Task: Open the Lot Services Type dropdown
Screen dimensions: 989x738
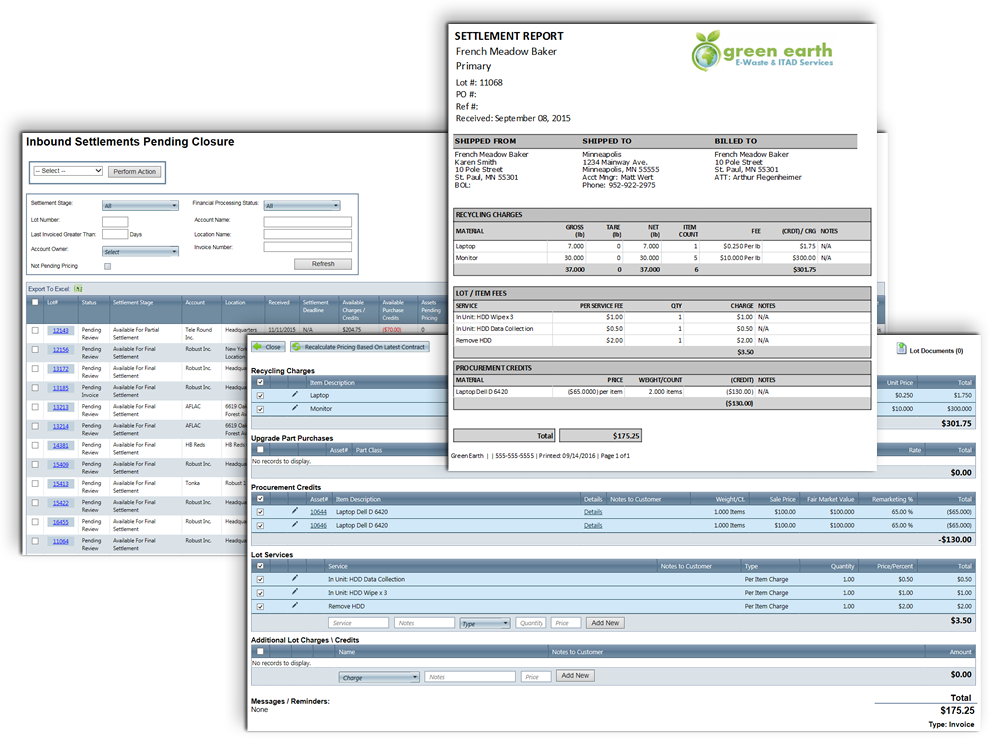Action: click(484, 623)
